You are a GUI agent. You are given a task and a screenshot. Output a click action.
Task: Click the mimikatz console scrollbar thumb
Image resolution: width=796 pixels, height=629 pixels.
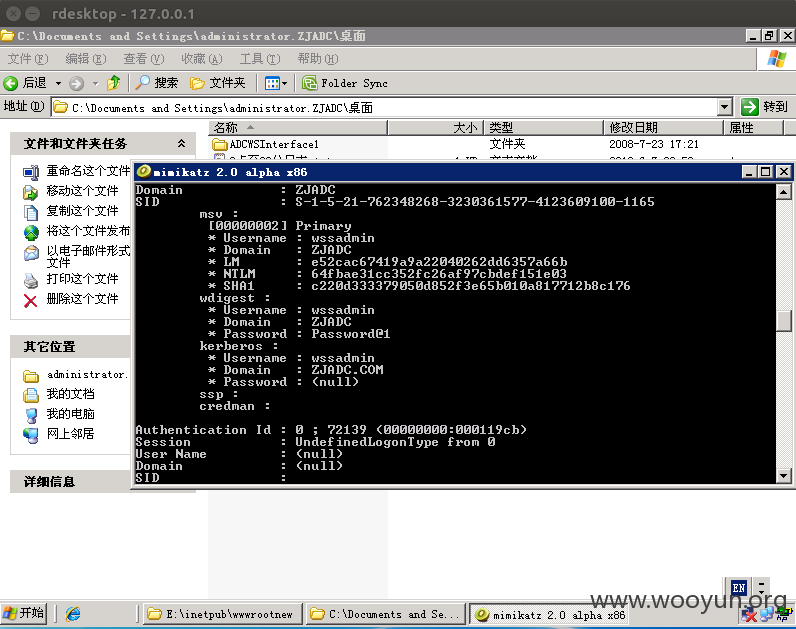784,321
